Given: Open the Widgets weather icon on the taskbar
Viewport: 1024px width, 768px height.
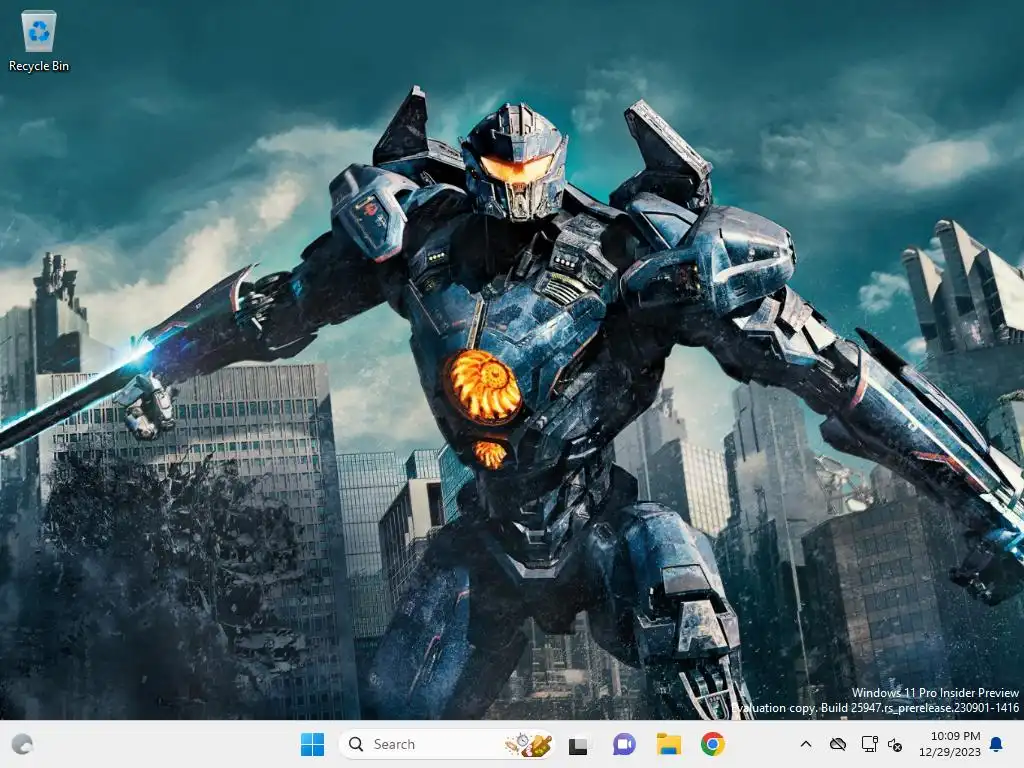Looking at the screenshot, I should click(x=22, y=744).
